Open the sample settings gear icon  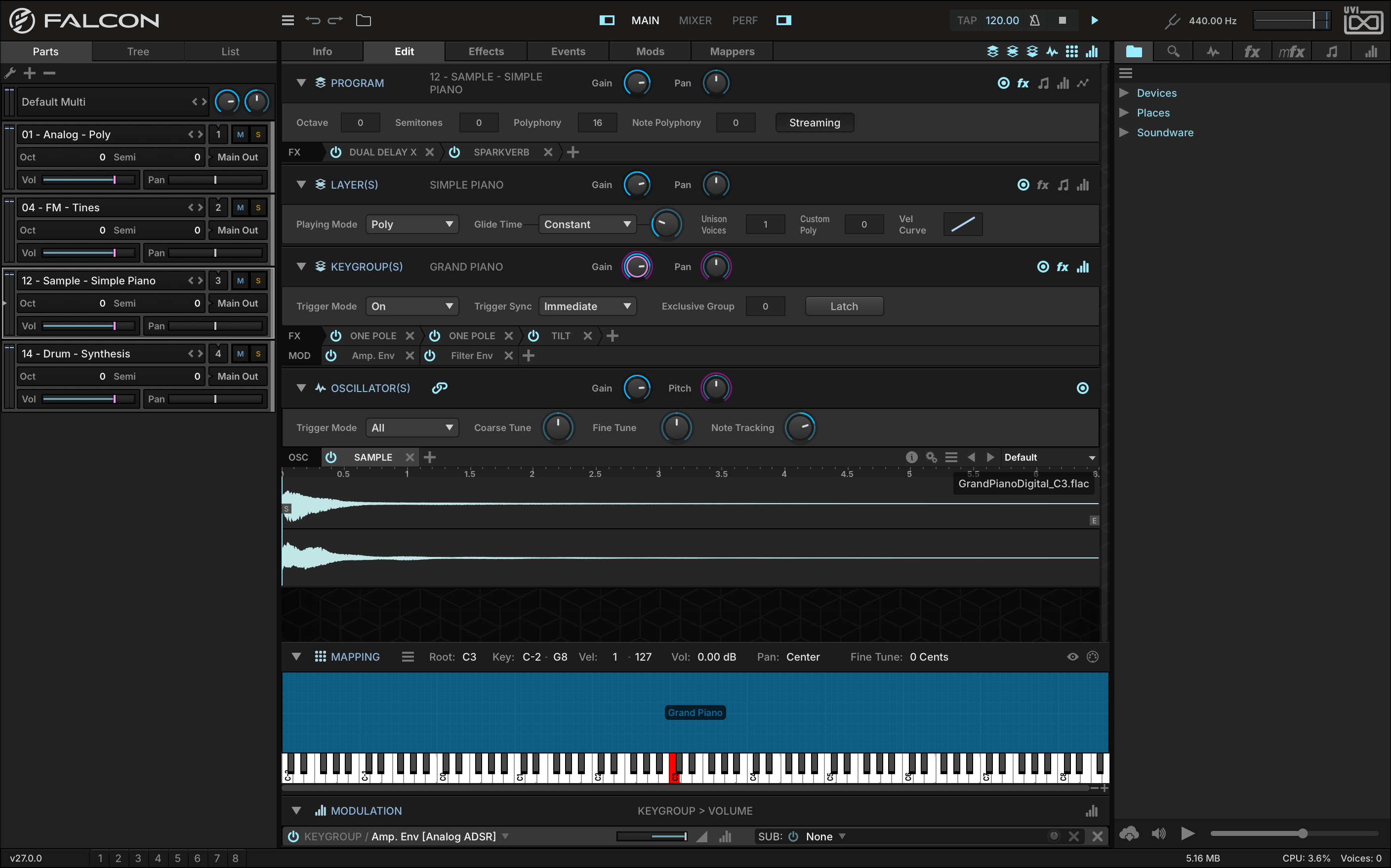(x=932, y=458)
